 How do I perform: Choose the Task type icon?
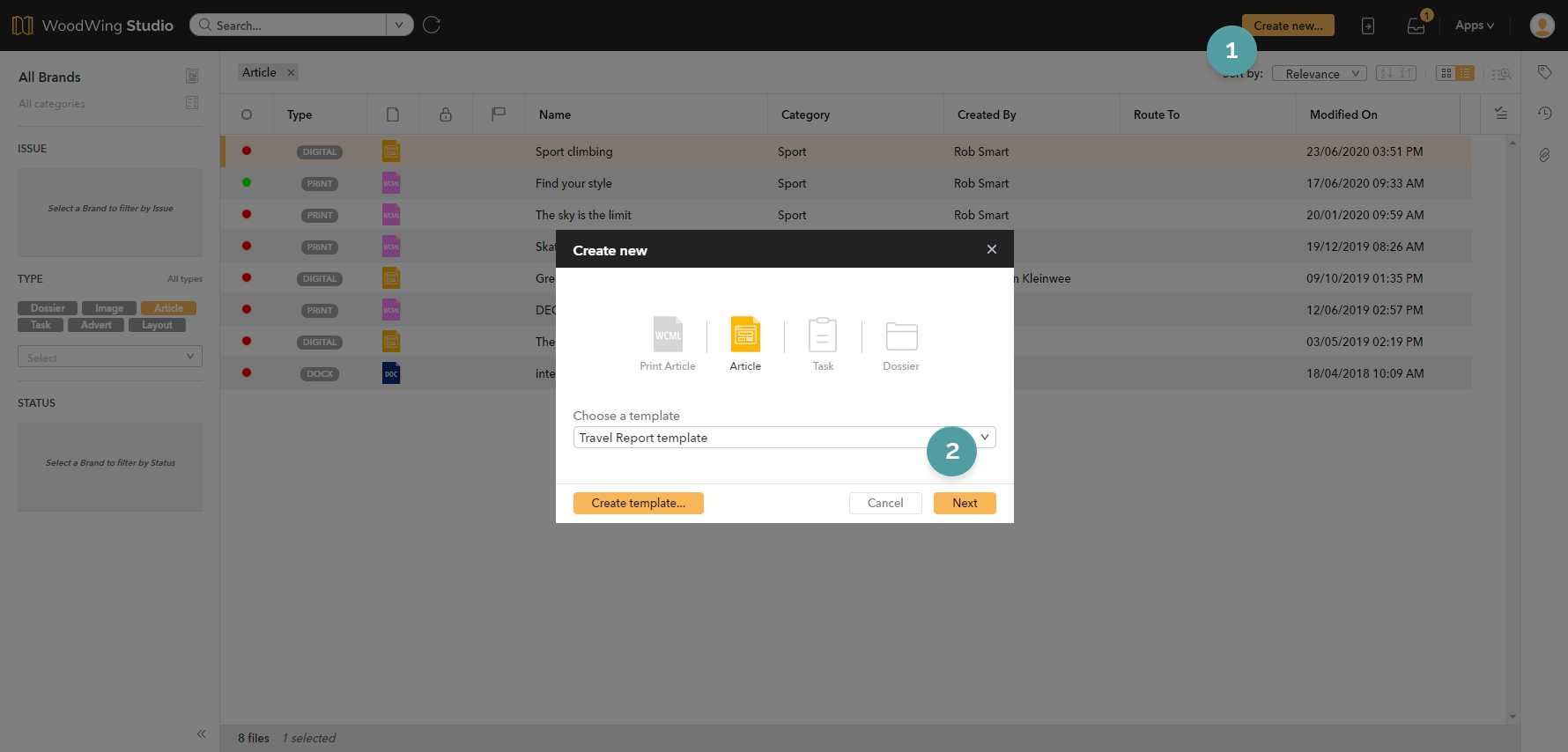coord(823,335)
